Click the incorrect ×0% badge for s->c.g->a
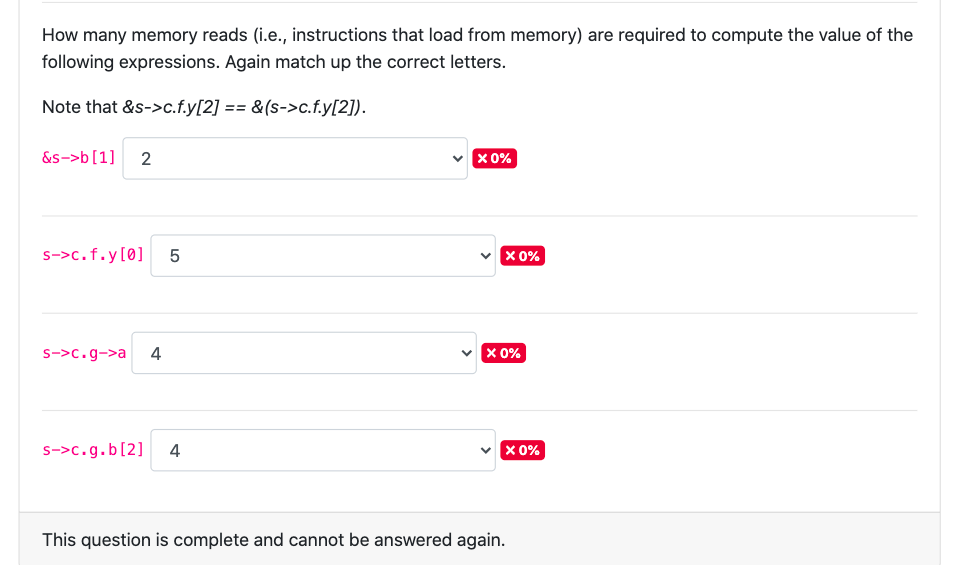Screen dimensions: 965x565 (x=503, y=353)
